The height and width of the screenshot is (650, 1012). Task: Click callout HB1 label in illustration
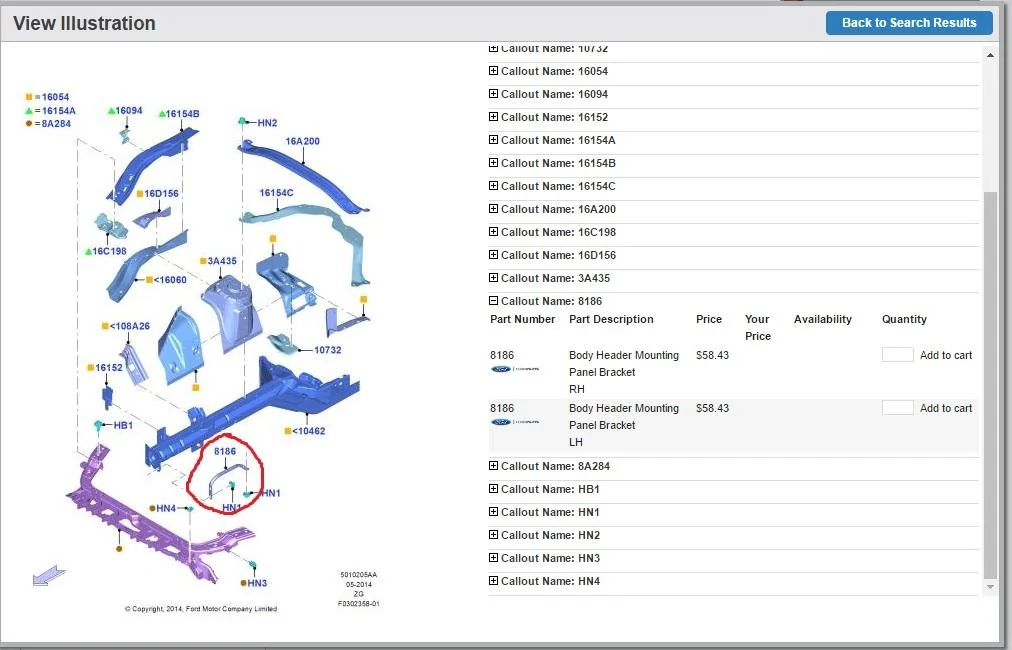click(x=123, y=425)
